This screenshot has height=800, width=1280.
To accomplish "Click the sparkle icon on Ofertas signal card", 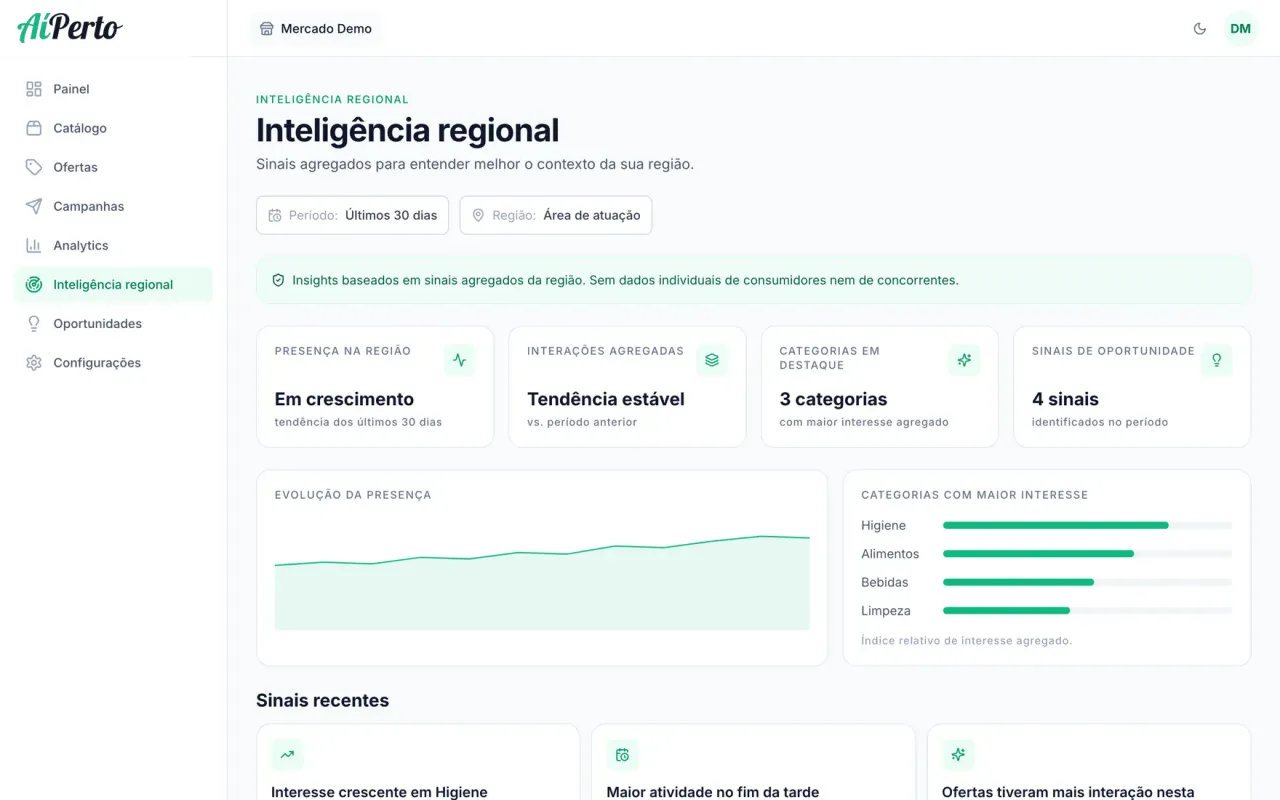I will pyautogui.click(x=958, y=755).
